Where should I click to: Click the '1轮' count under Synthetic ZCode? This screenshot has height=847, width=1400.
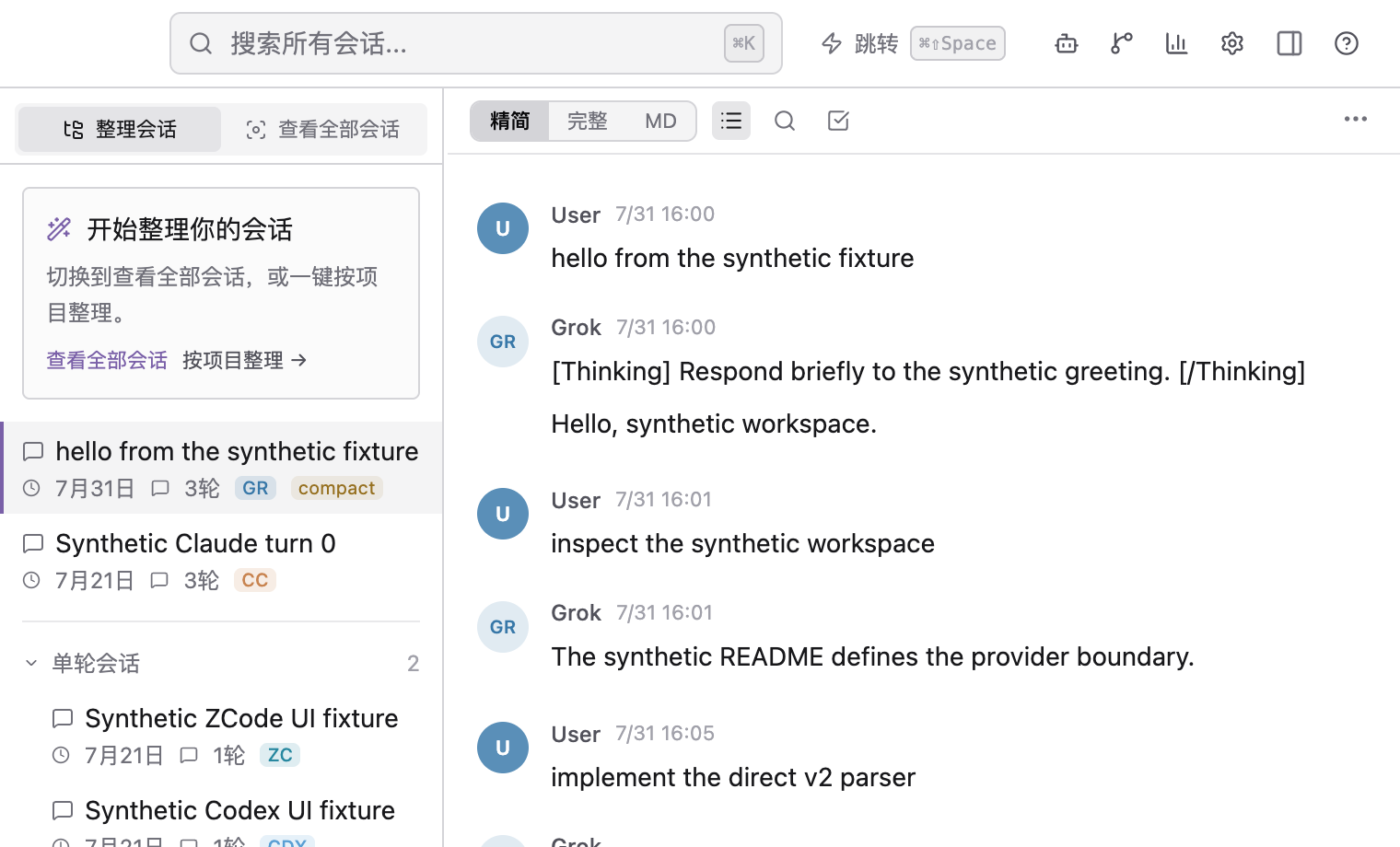click(x=229, y=755)
